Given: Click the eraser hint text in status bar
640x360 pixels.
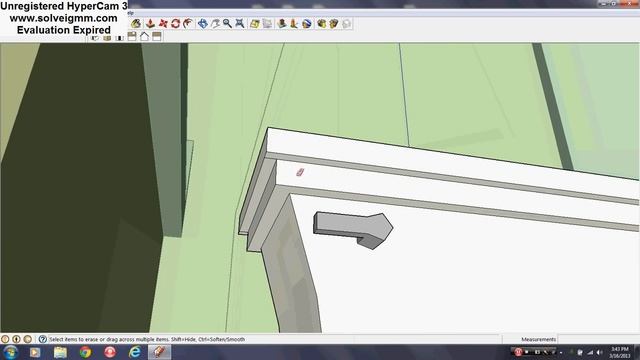Looking at the screenshot, I should [x=147, y=339].
